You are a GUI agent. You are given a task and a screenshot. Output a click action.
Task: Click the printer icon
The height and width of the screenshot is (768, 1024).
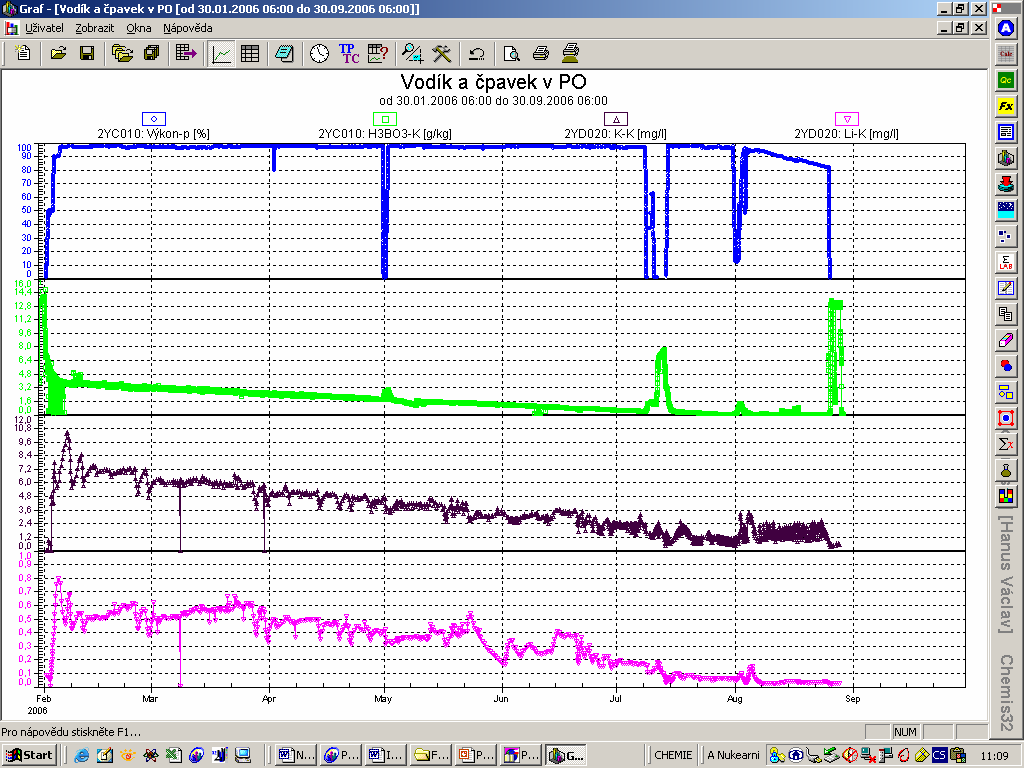click(541, 53)
